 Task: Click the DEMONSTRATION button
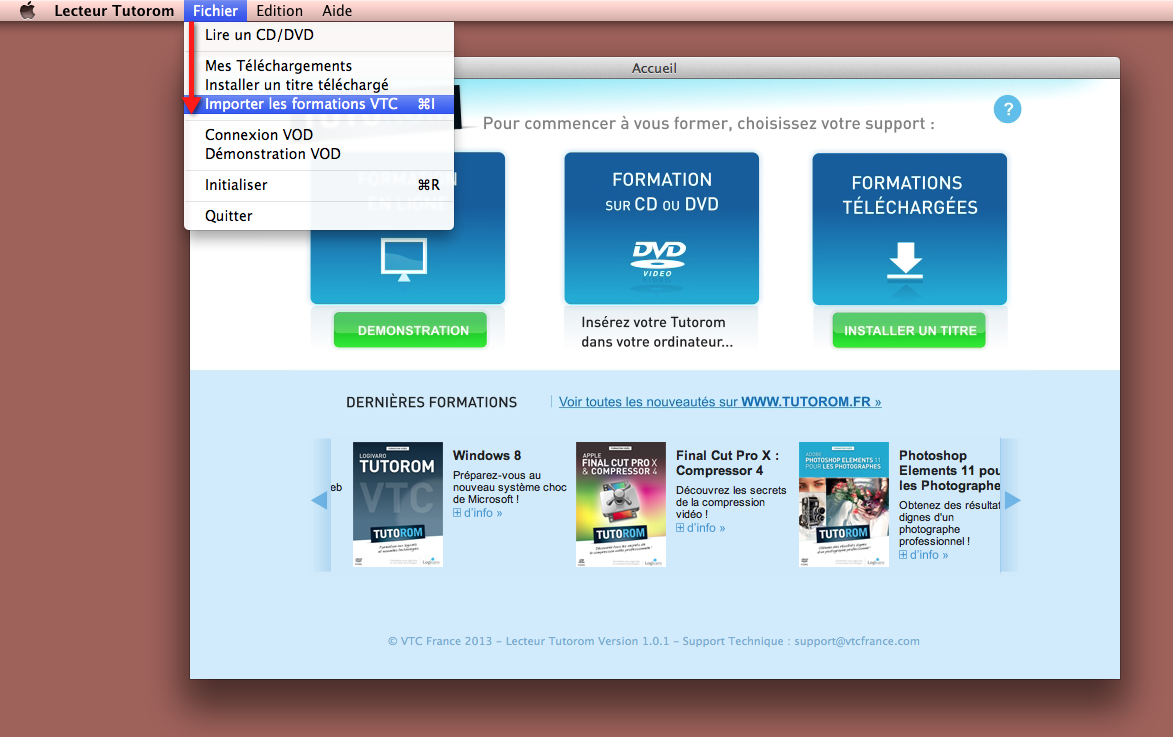(410, 330)
